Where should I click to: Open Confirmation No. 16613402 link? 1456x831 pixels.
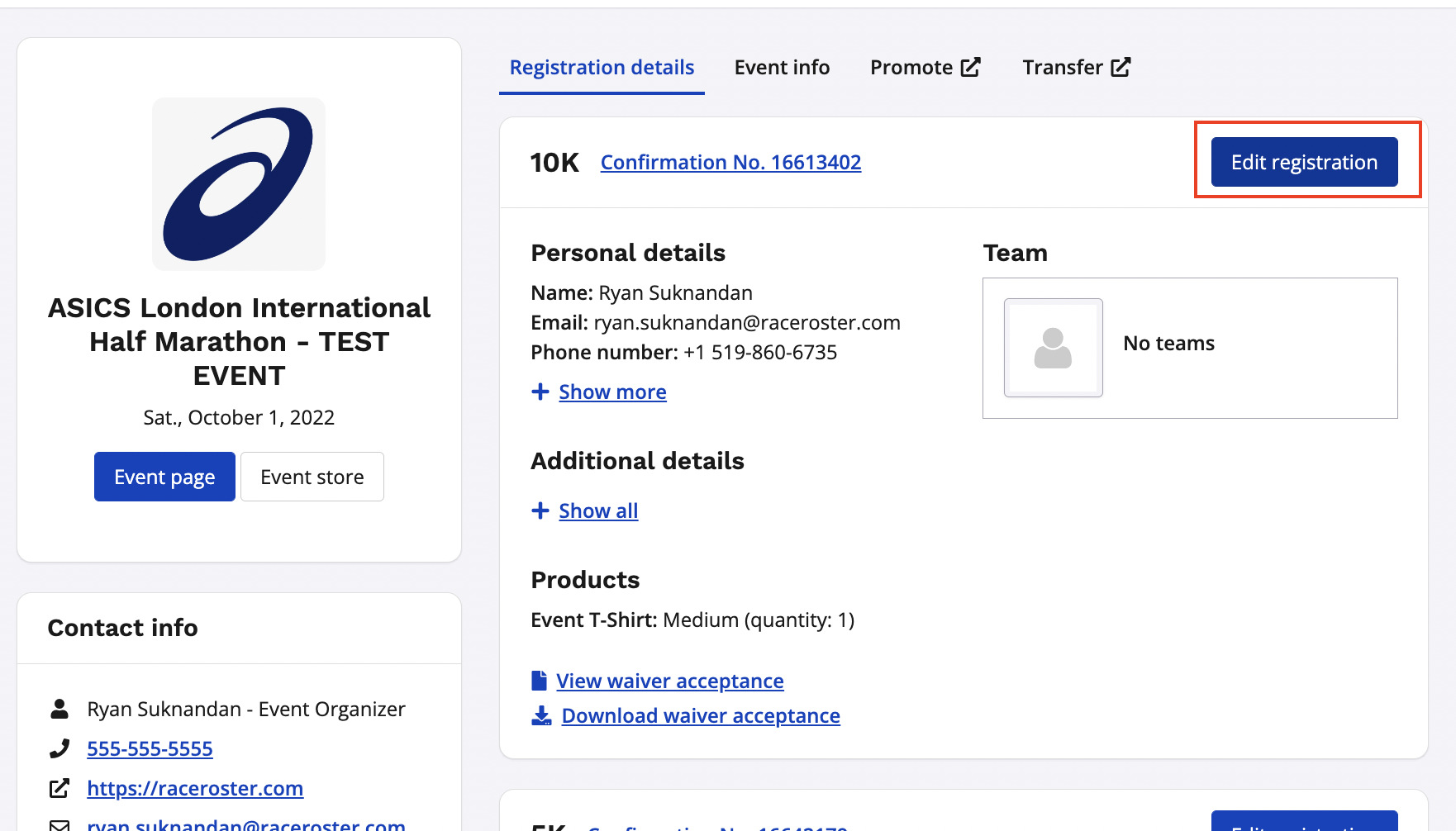point(730,162)
